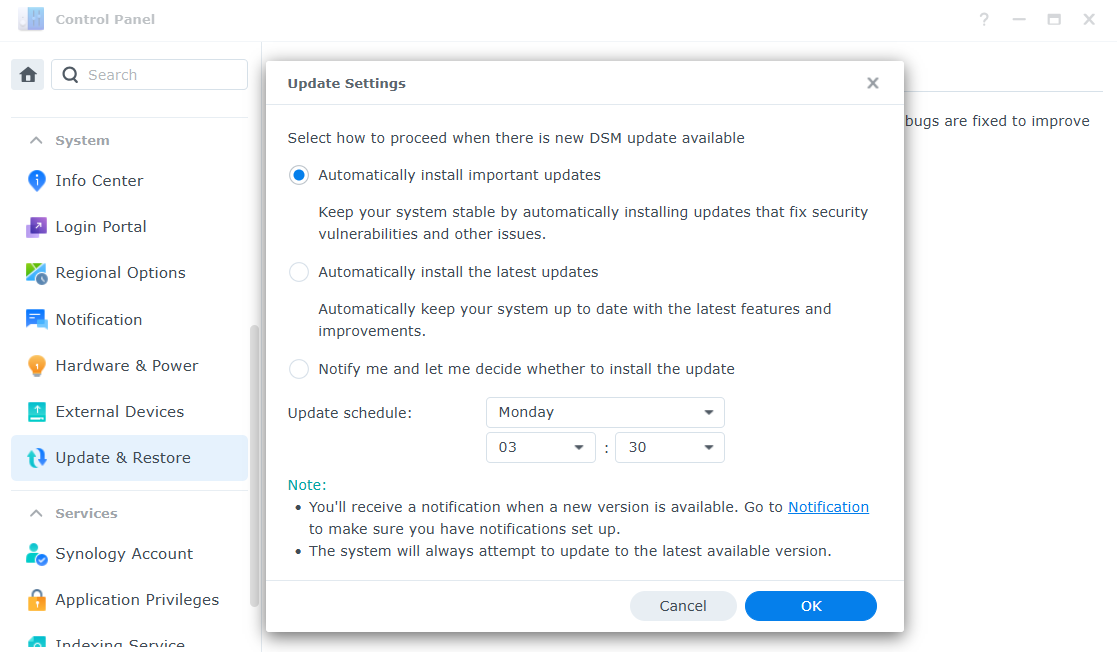Choose automatically install the latest updates
The height and width of the screenshot is (652, 1117).
coord(298,271)
